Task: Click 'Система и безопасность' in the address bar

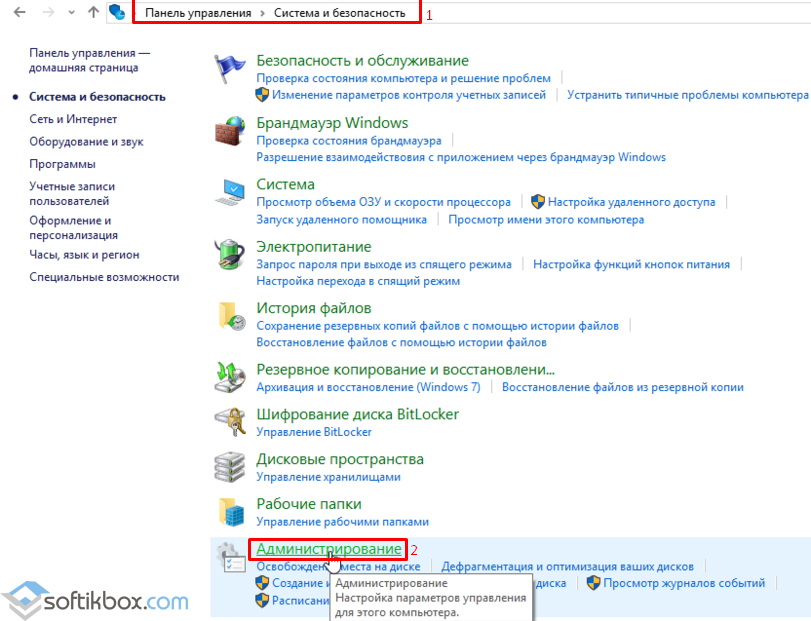Action: [340, 13]
